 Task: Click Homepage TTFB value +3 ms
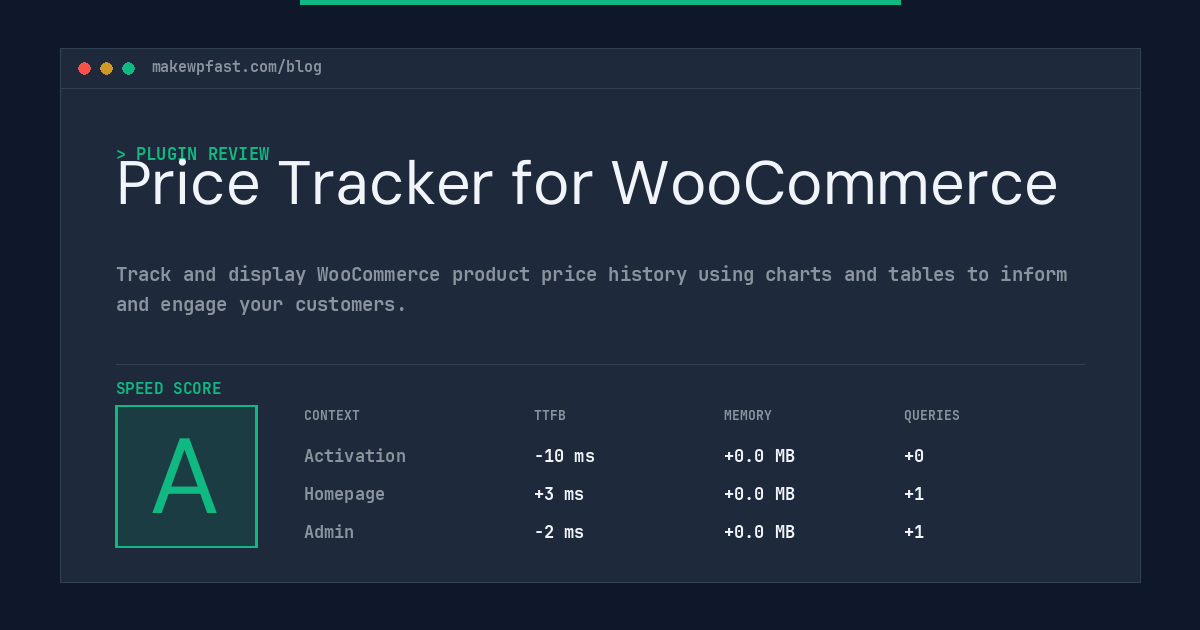point(559,494)
